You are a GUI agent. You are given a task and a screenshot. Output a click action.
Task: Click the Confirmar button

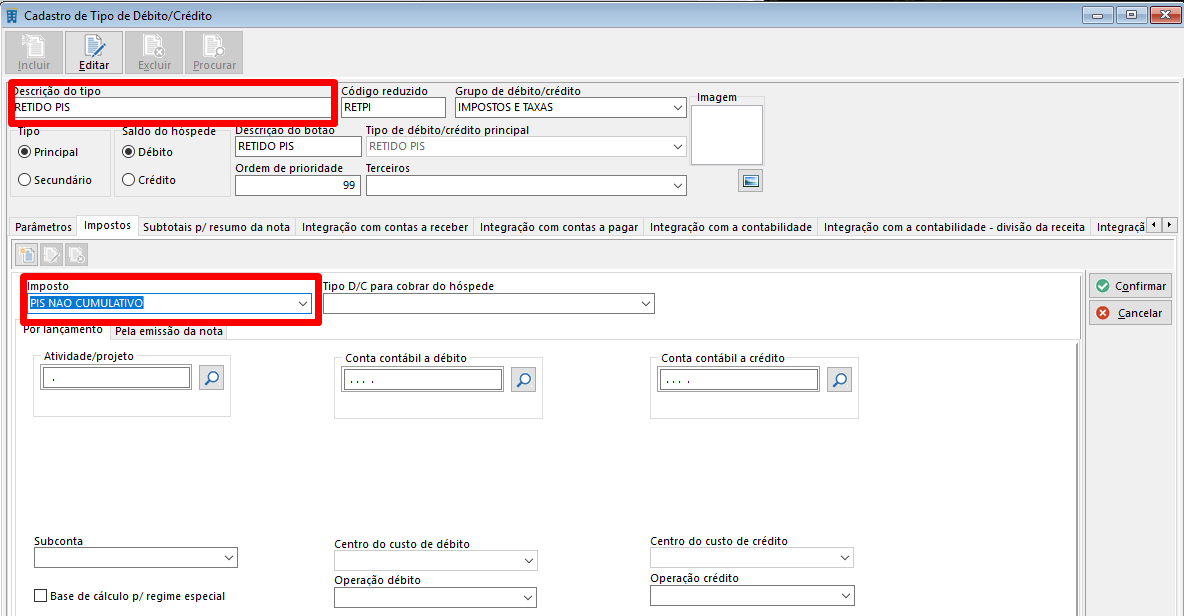click(x=1130, y=286)
